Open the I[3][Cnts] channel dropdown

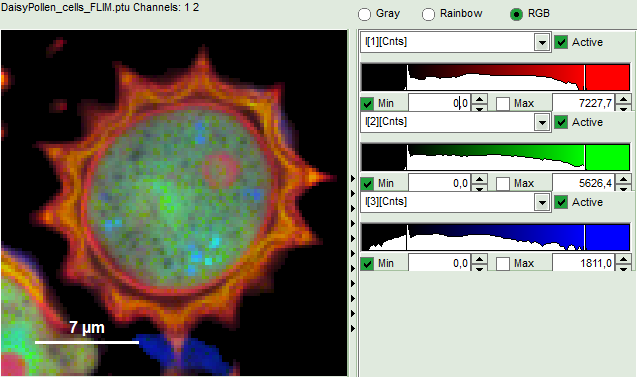pos(542,202)
